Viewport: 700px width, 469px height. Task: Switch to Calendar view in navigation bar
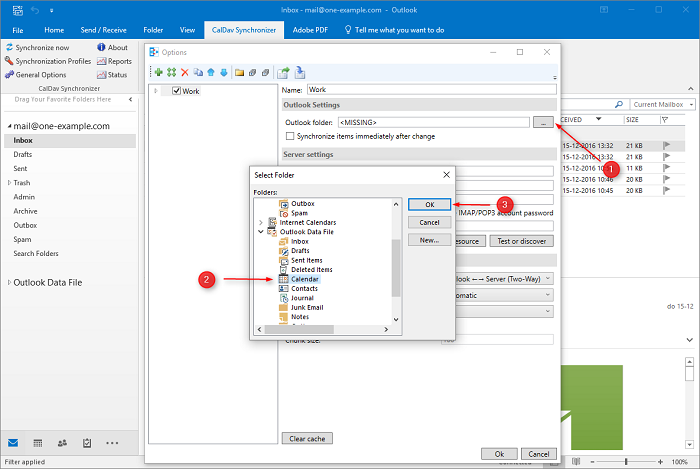(x=38, y=442)
